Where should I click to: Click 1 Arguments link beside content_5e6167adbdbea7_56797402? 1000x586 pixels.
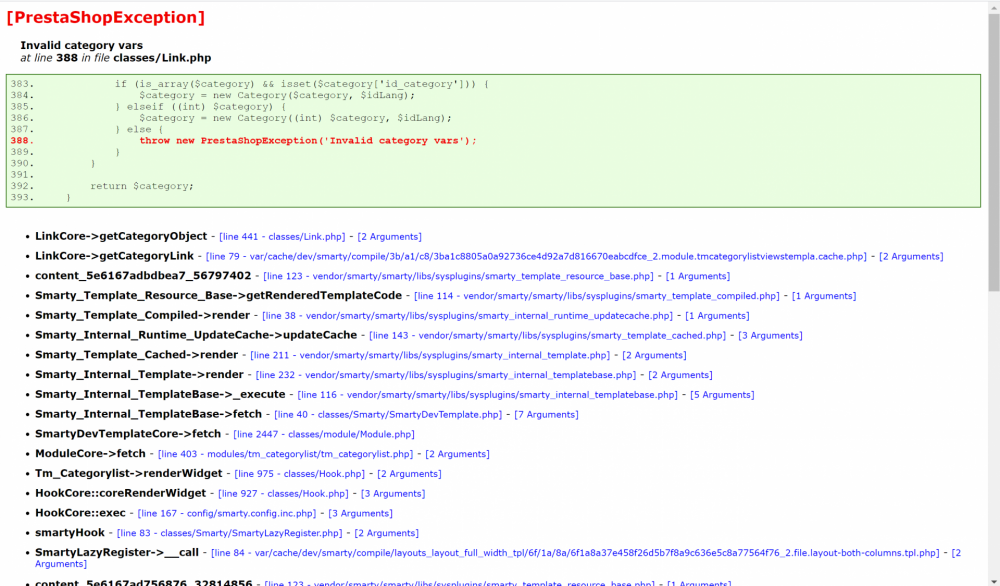tap(697, 276)
